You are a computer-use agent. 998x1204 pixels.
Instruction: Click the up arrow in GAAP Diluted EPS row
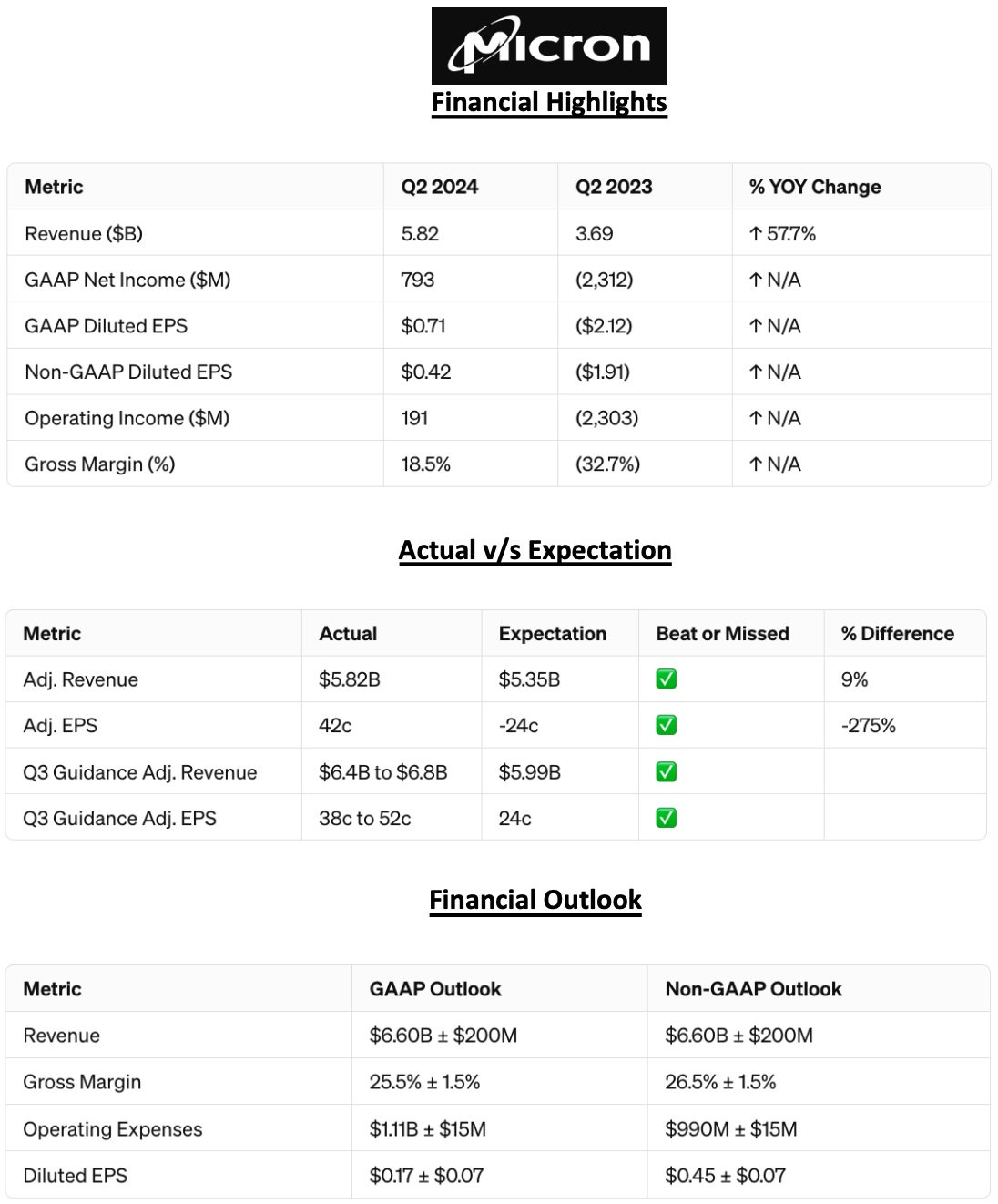756,326
